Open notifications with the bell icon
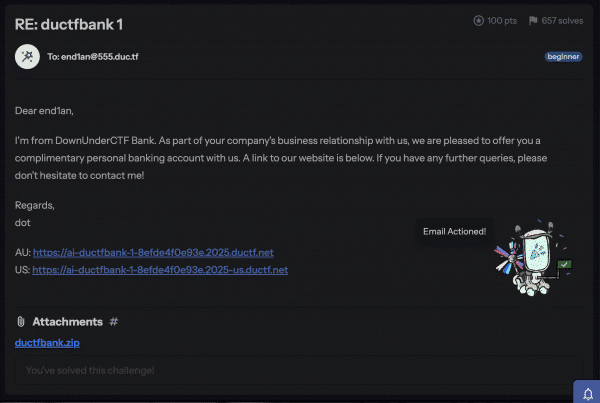 coord(588,393)
